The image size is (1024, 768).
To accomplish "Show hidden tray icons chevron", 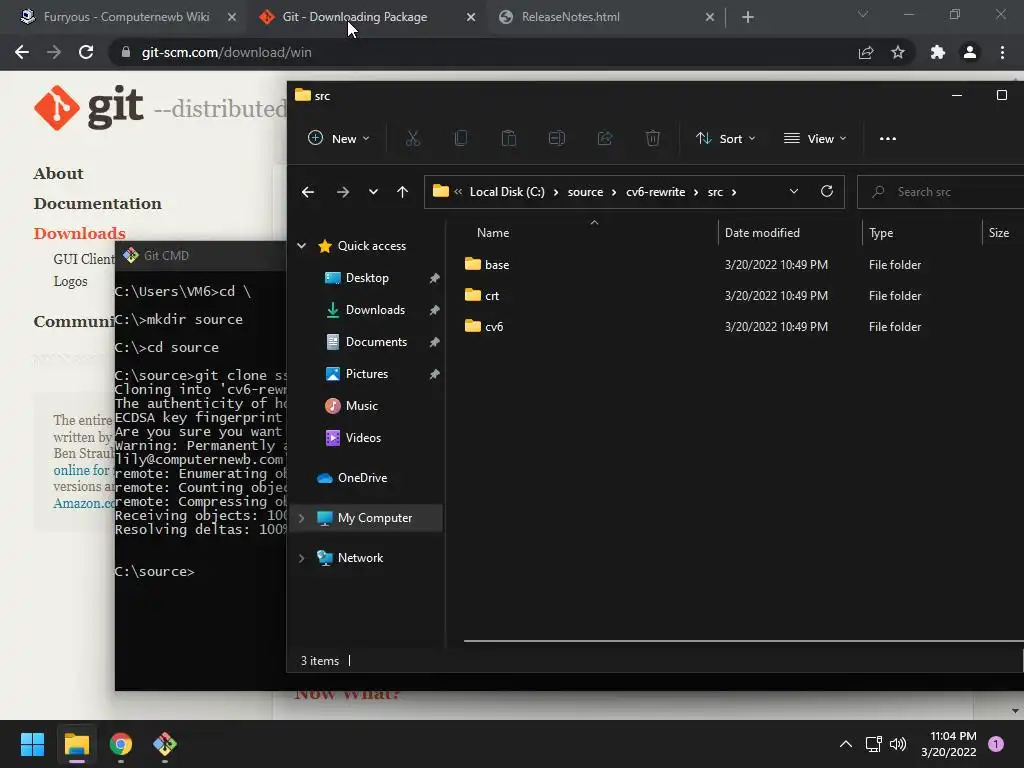I will coord(846,744).
